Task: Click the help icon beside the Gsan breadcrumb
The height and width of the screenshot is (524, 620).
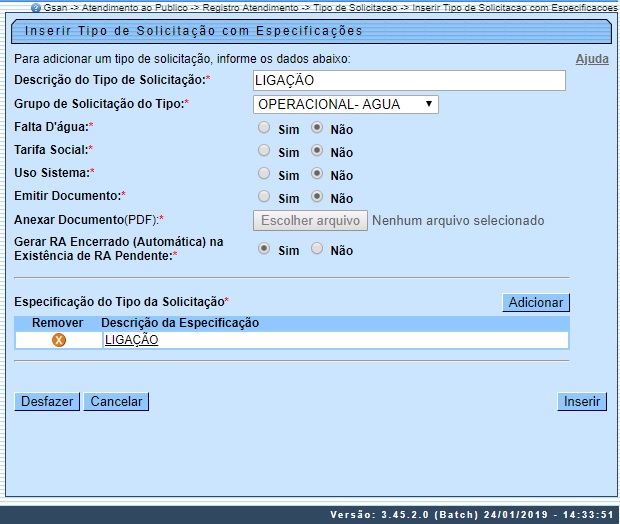Action: coord(36,7)
